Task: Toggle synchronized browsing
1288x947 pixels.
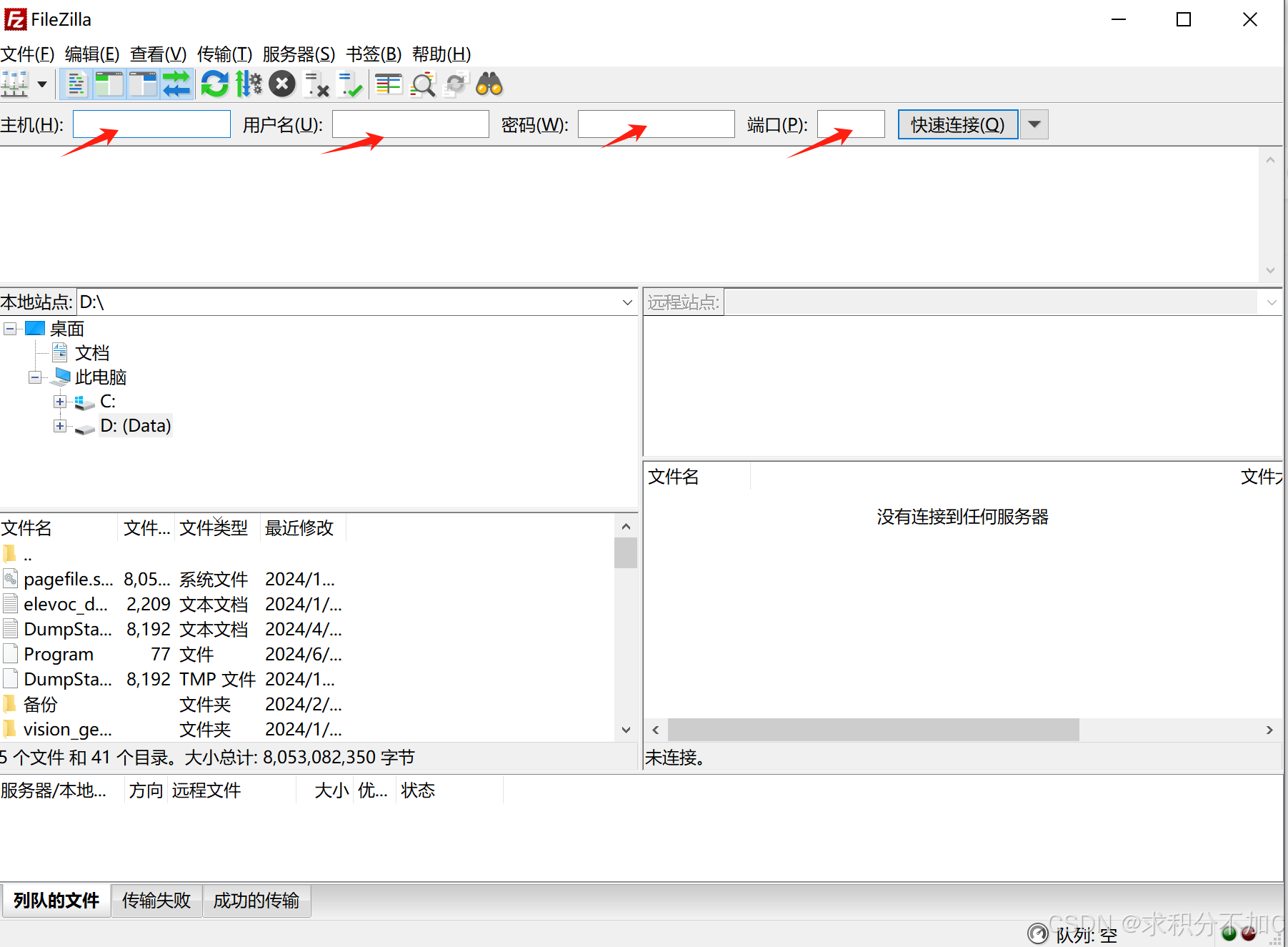Action: (x=456, y=84)
